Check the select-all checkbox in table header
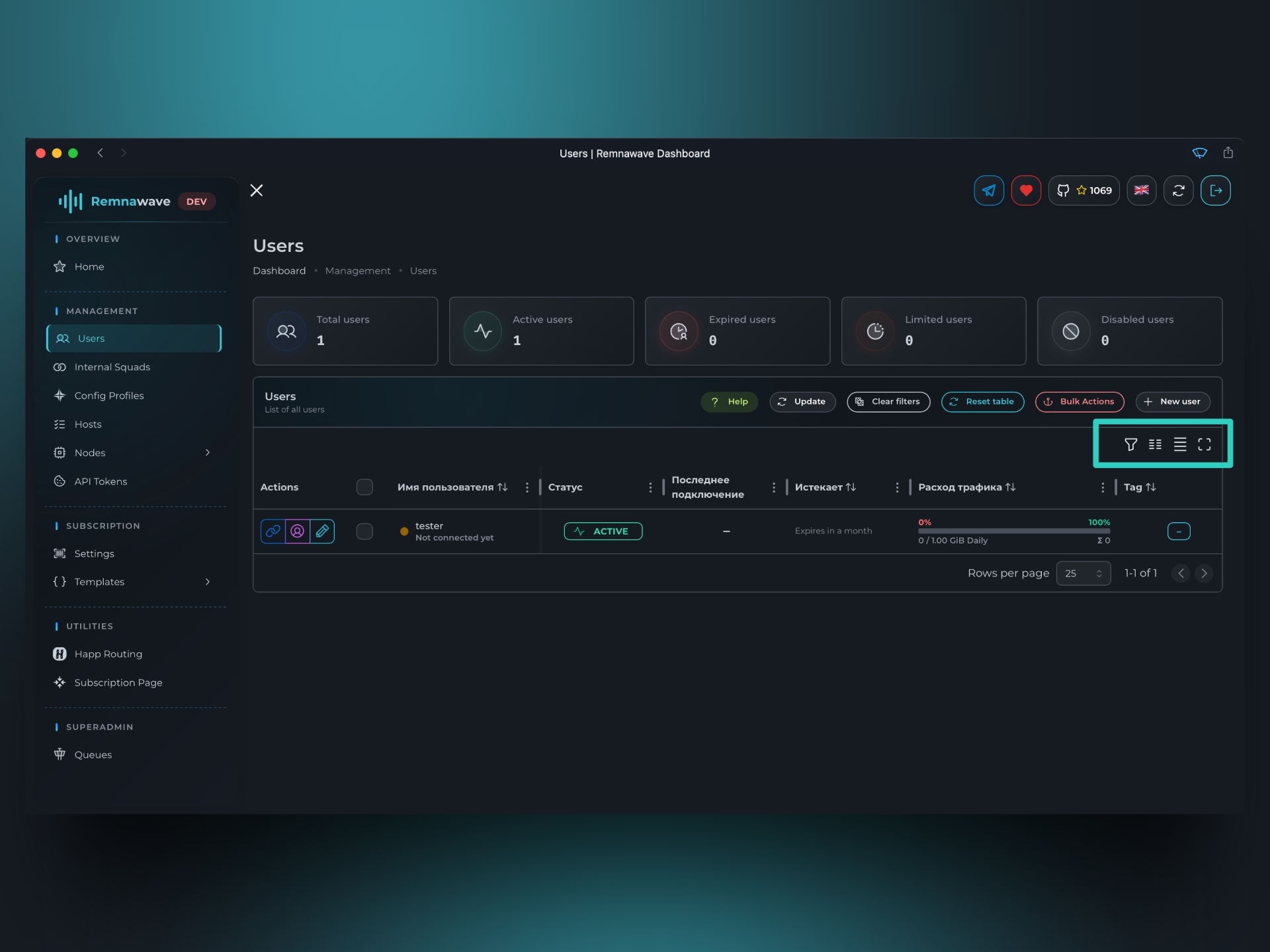The width and height of the screenshot is (1270, 952). (364, 487)
